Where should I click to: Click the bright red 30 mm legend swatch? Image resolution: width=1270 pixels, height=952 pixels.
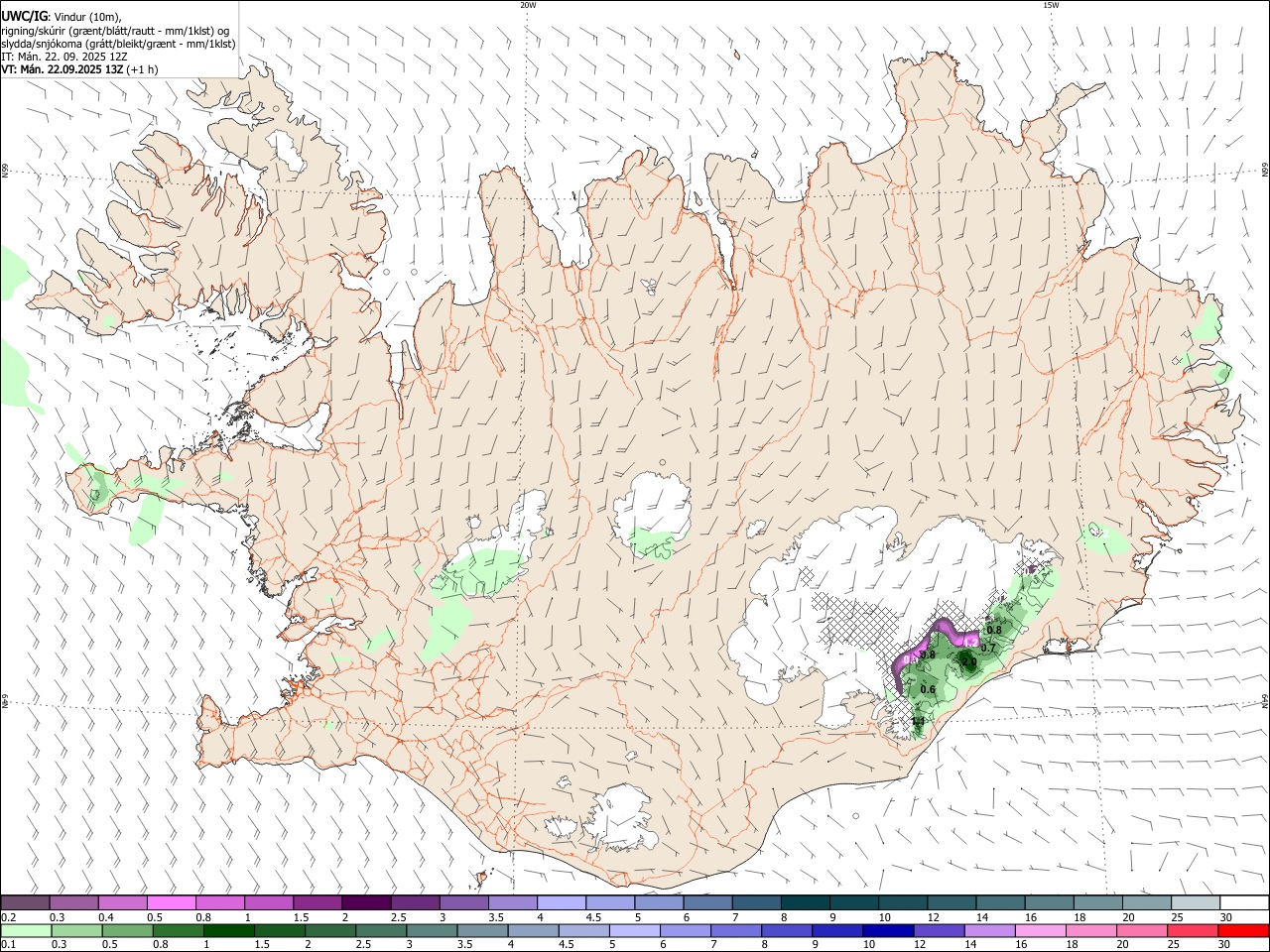pyautogui.click(x=1242, y=931)
